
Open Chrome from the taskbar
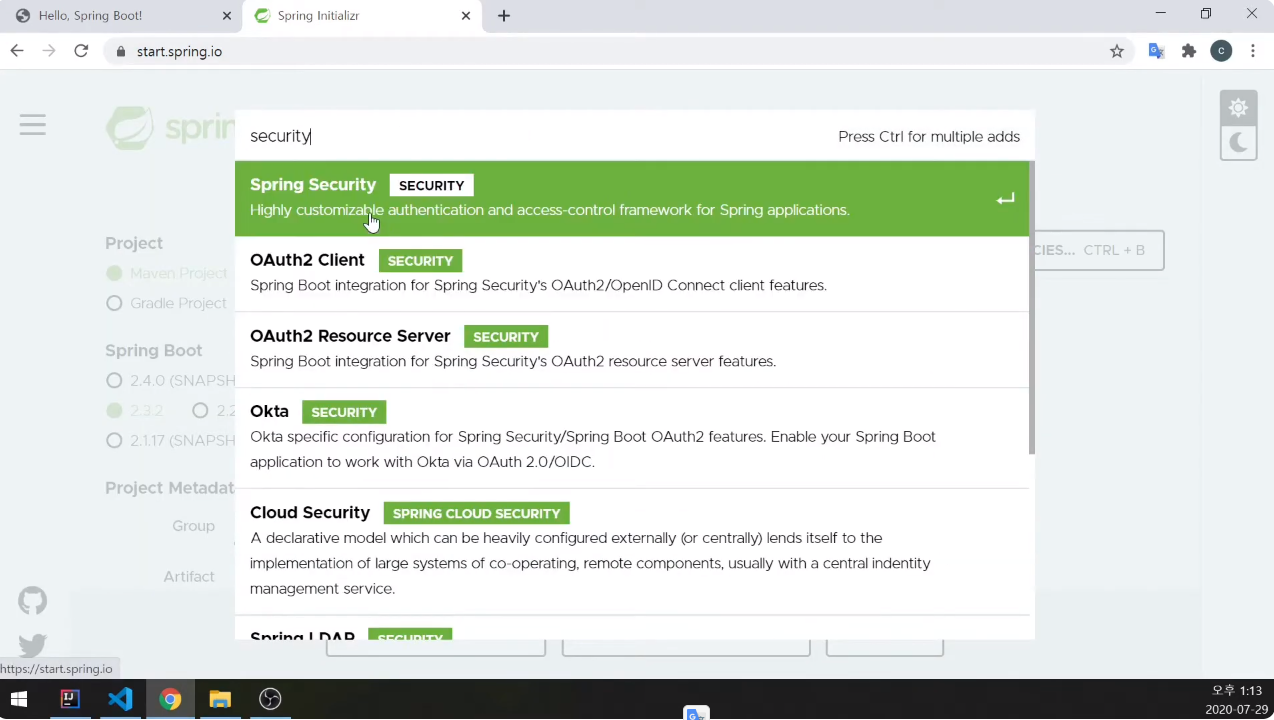pos(170,699)
